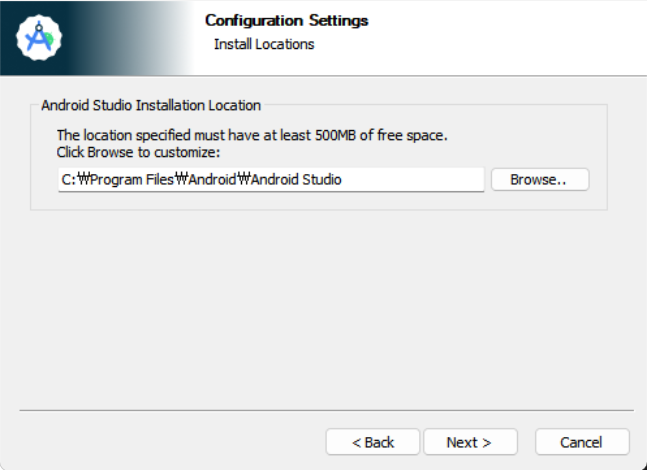647x470 pixels.
Task: Click the Android Studio Installation Location label
Action: tap(151, 105)
